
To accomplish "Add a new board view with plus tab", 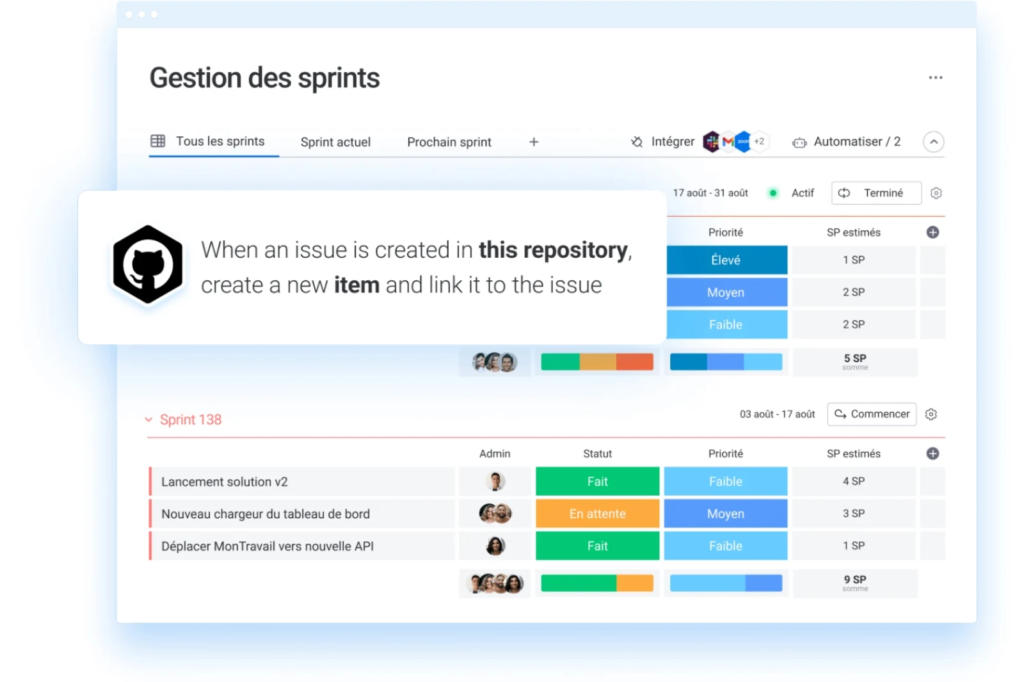I will click(x=533, y=142).
